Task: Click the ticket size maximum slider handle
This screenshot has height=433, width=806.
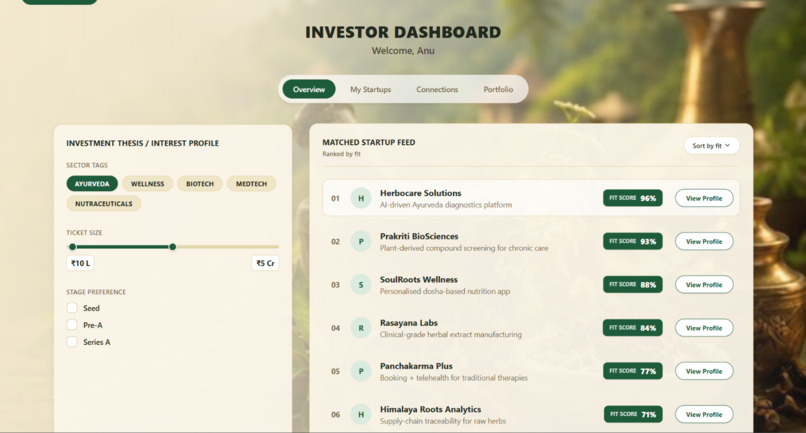Action: [x=173, y=247]
